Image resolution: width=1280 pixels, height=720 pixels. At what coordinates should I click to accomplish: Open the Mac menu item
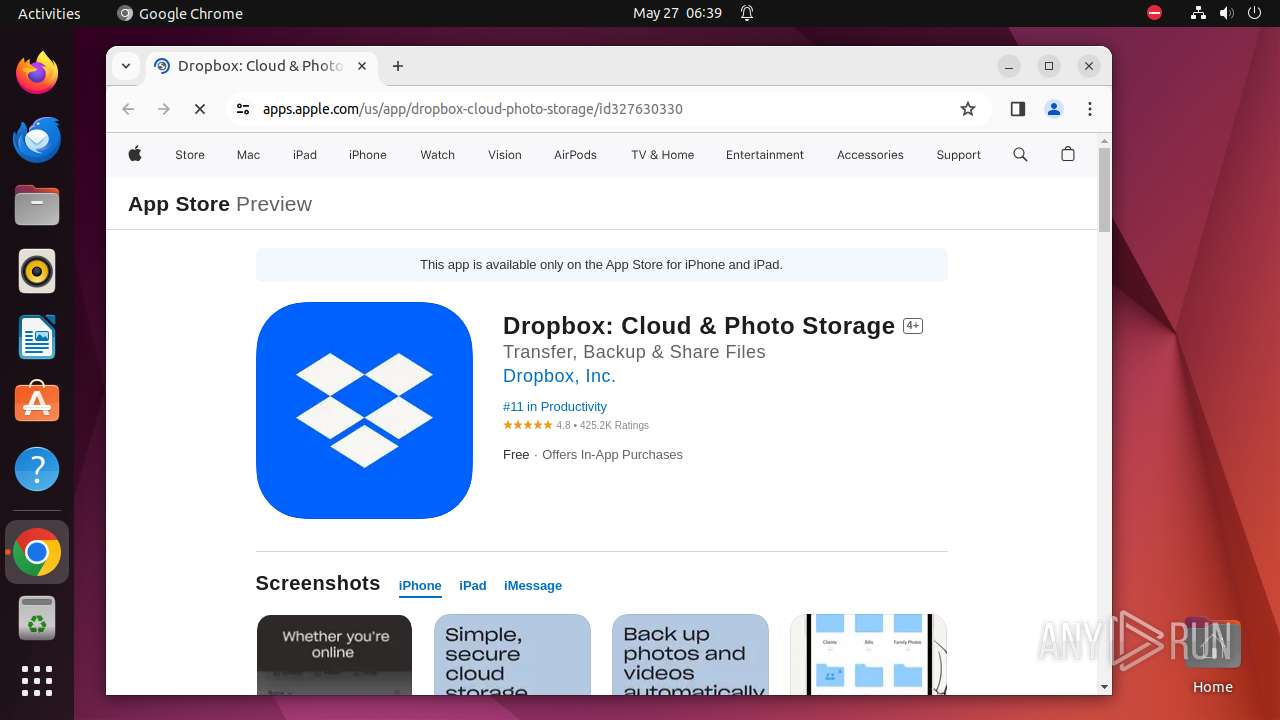pos(248,155)
